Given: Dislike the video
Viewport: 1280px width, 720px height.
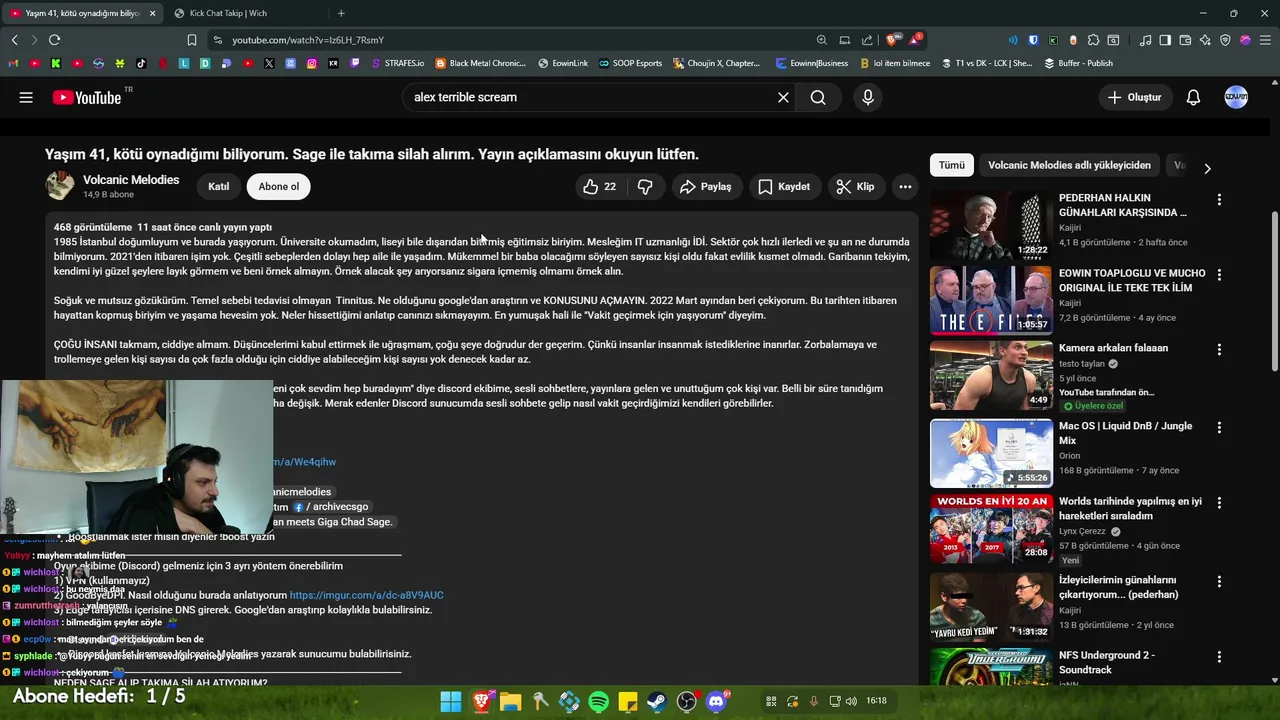Looking at the screenshot, I should click(645, 186).
